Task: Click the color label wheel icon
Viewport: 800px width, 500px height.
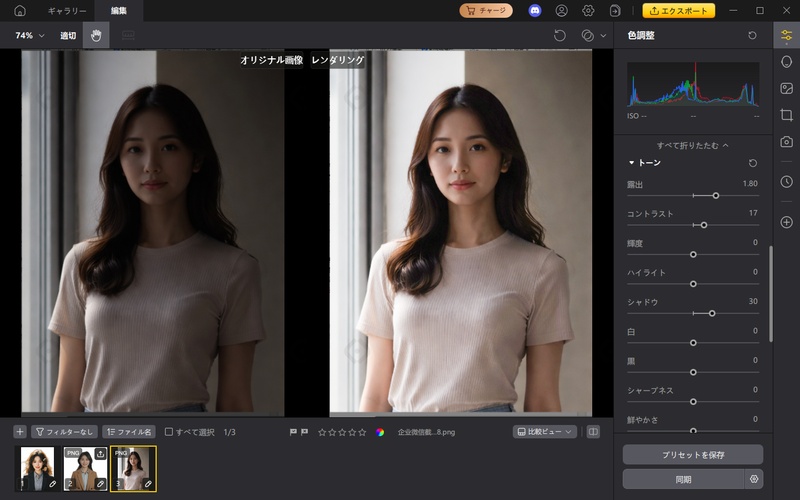Action: (380, 432)
